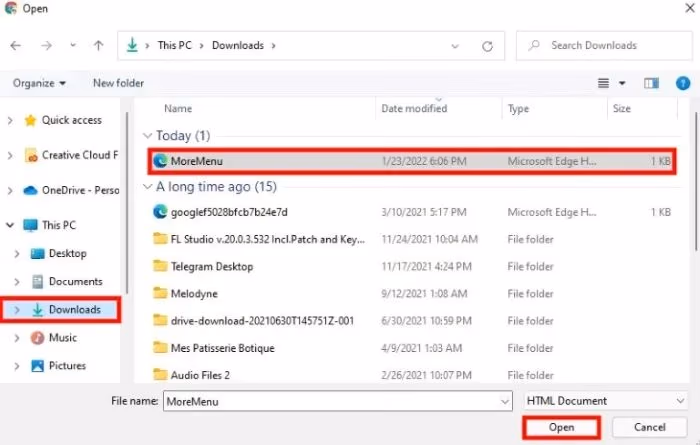This screenshot has width=700, height=445.
Task: Click the Back navigation arrow
Action: [x=17, y=46]
